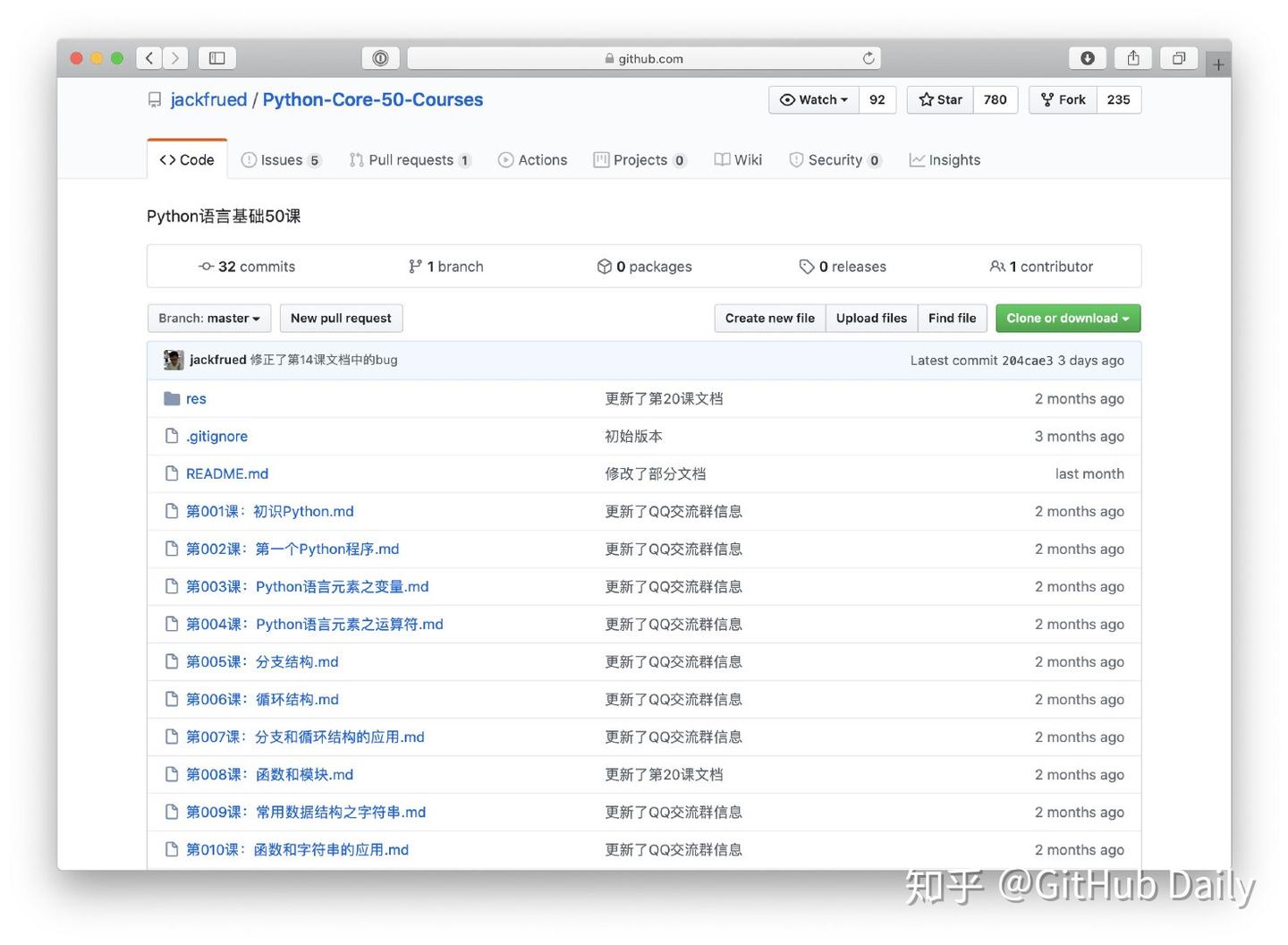This screenshot has width=1288, height=945.
Task: Open the README.md file link
Action: pyautogui.click(x=226, y=473)
